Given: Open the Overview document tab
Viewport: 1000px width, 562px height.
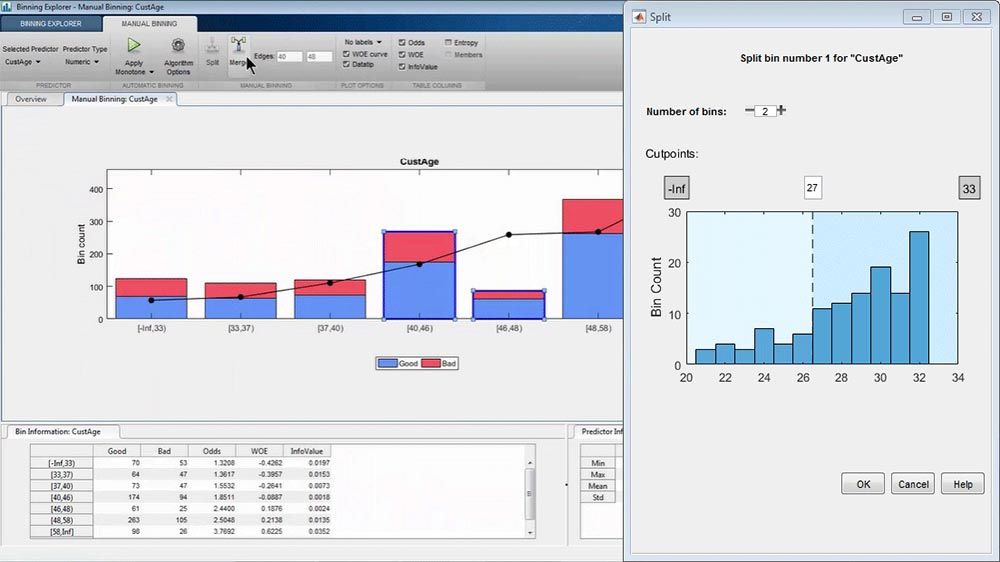Looking at the screenshot, I should pos(31,99).
